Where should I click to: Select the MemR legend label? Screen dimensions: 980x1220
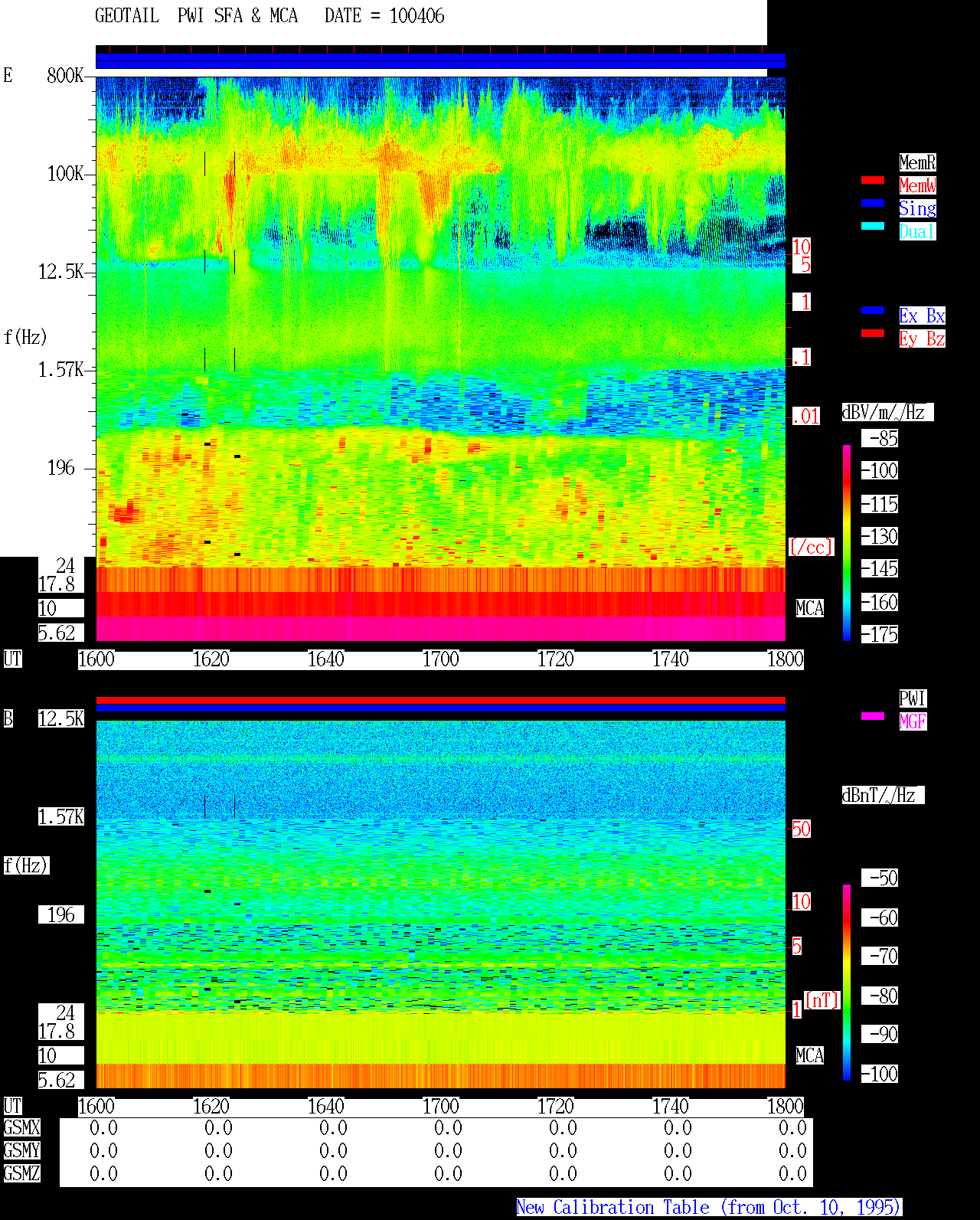(917, 162)
